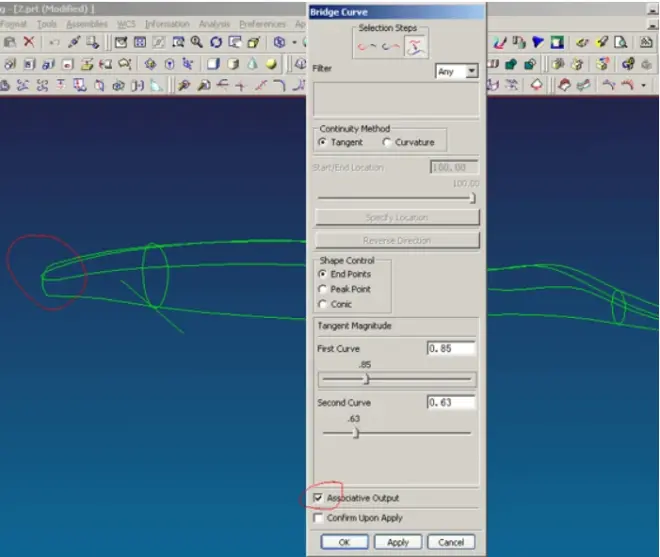The width and height of the screenshot is (660, 557).
Task: Click the Block primitive icon
Action: (213, 64)
